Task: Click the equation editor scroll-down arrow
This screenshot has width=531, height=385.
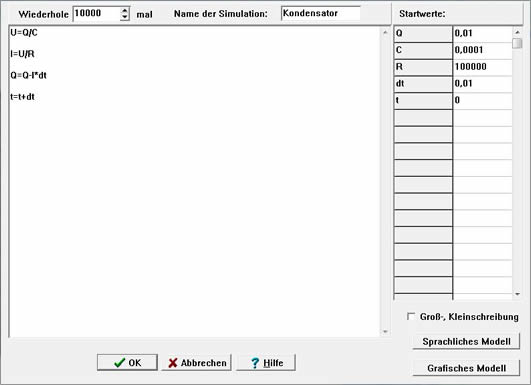Action: tap(385, 332)
